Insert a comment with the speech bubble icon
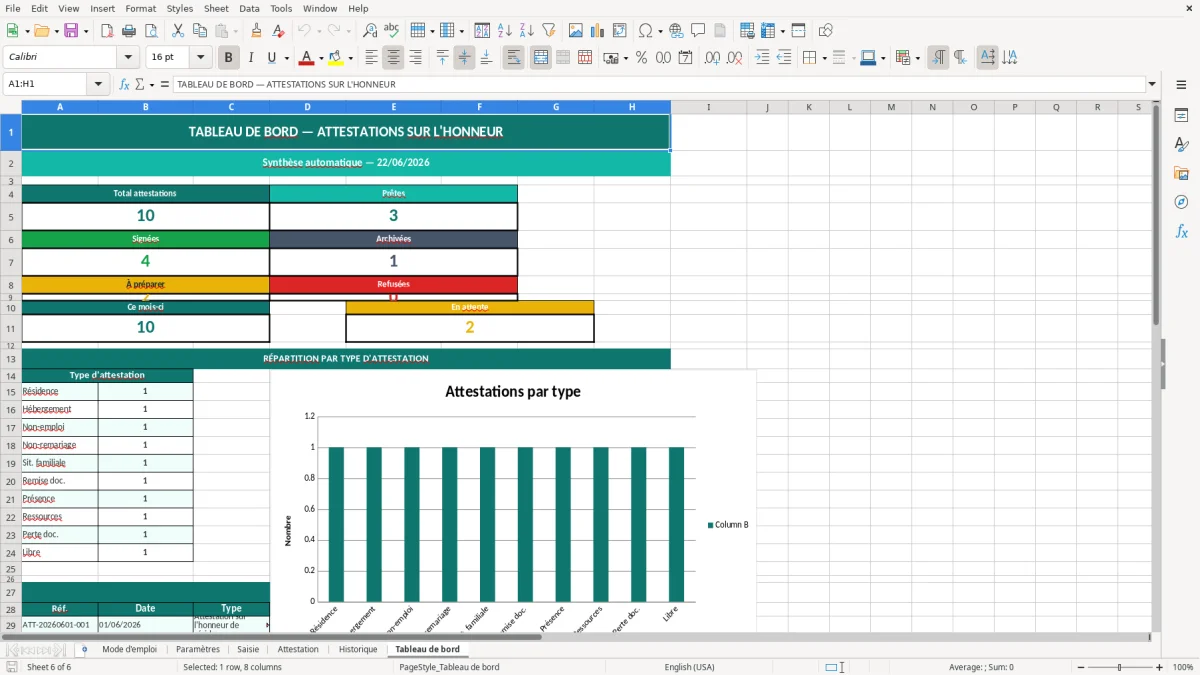The image size is (1200, 675). 698,31
